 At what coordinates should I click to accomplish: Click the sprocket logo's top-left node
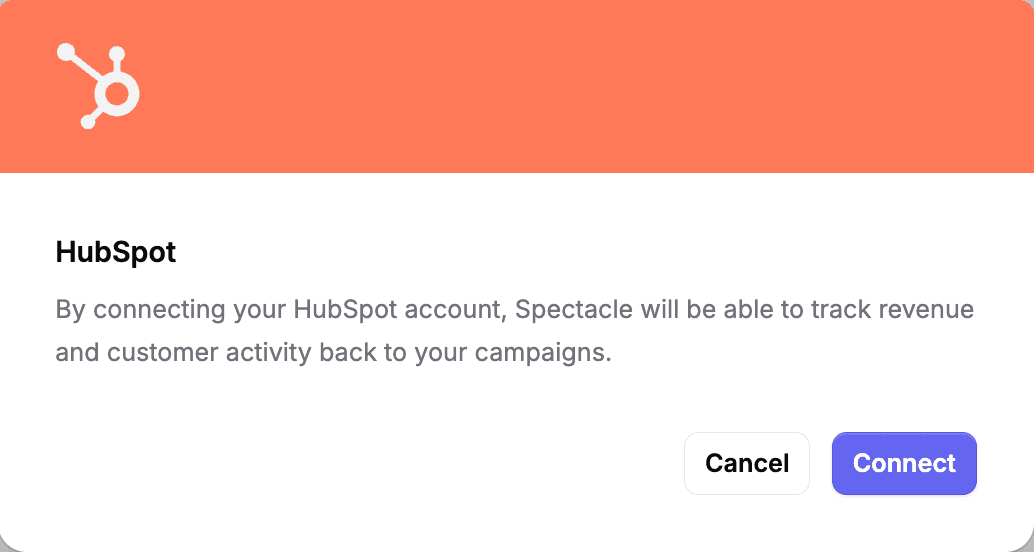66,51
